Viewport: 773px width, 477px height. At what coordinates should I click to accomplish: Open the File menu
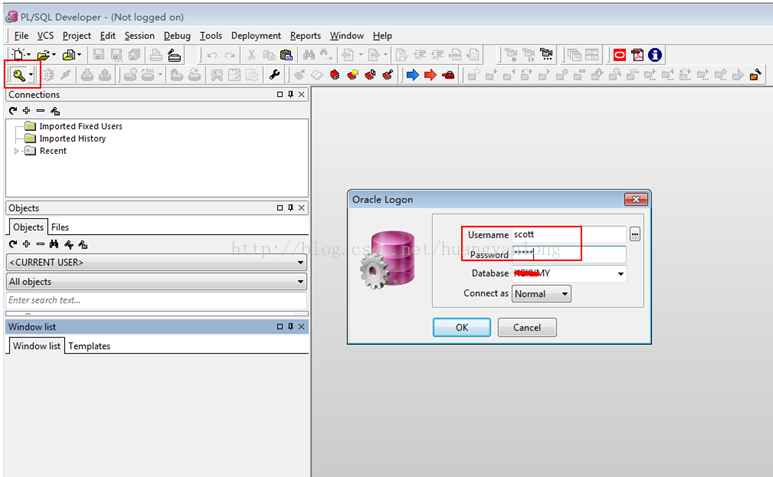(21, 35)
